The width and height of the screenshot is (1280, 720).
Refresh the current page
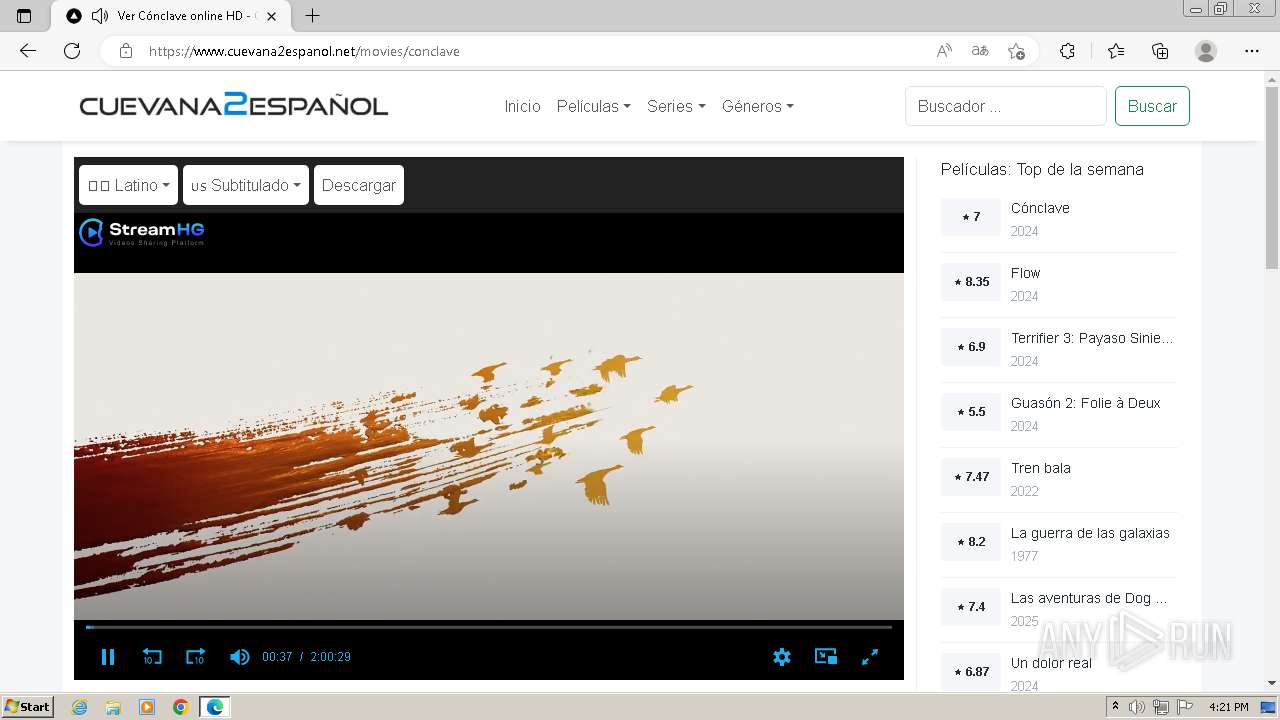72,51
